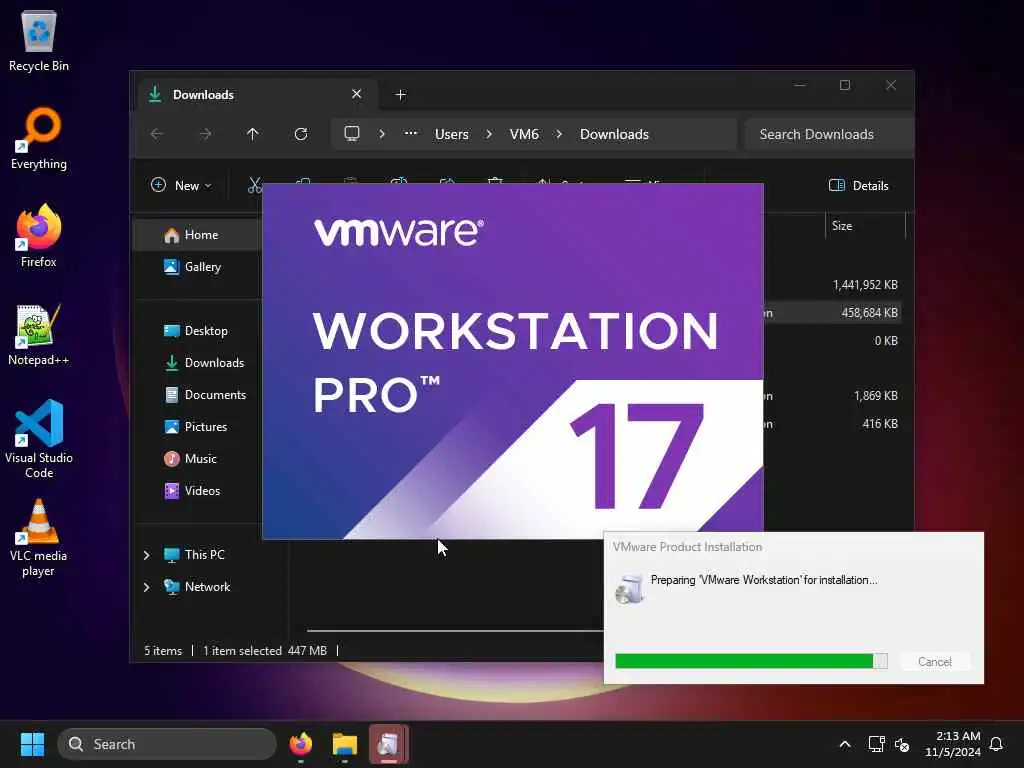Click '1 item selected 447 MB' status text

pyautogui.click(x=264, y=650)
